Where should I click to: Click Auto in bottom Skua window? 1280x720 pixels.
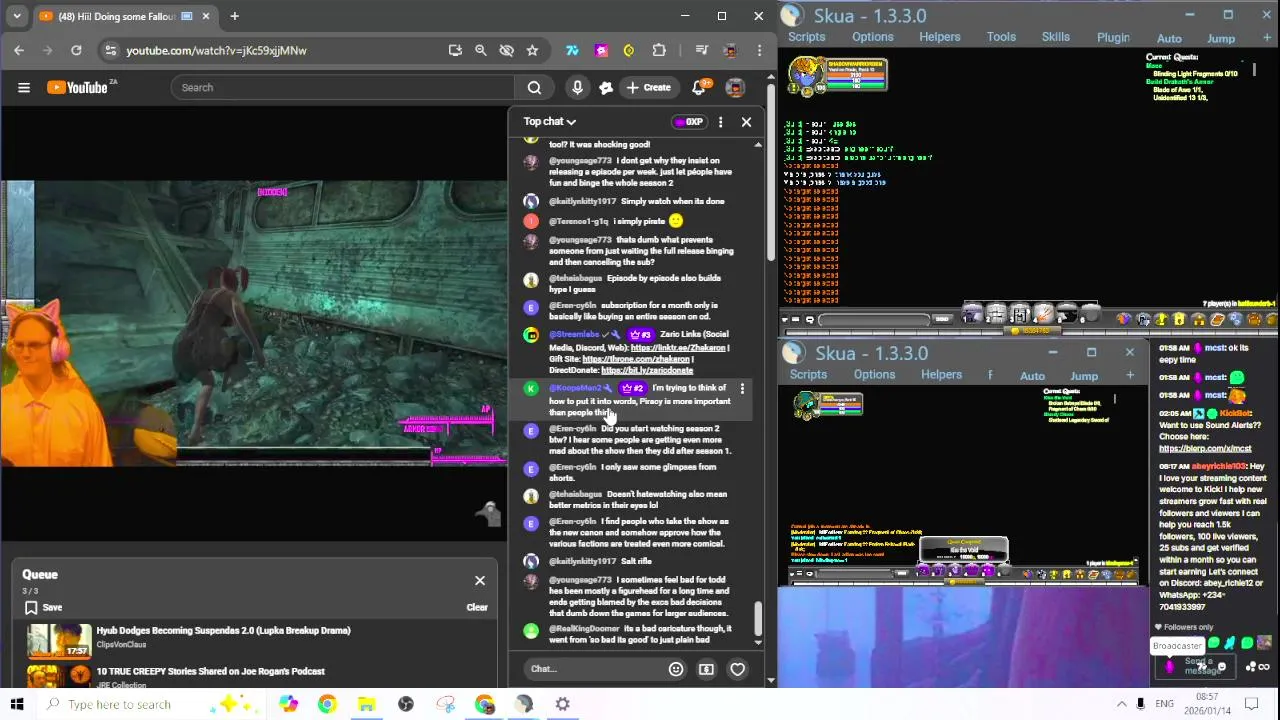(1032, 376)
